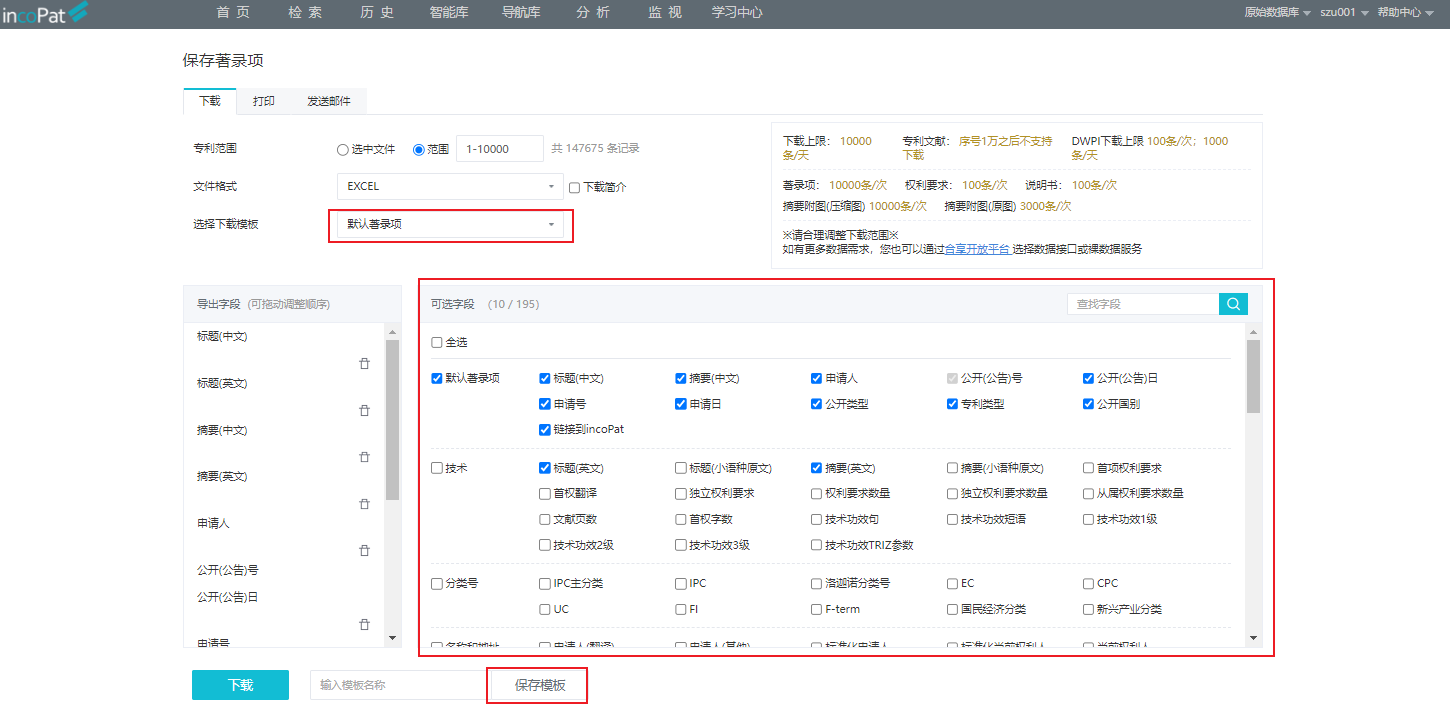
Task: Open the 检索 menu
Action: pyautogui.click(x=305, y=13)
